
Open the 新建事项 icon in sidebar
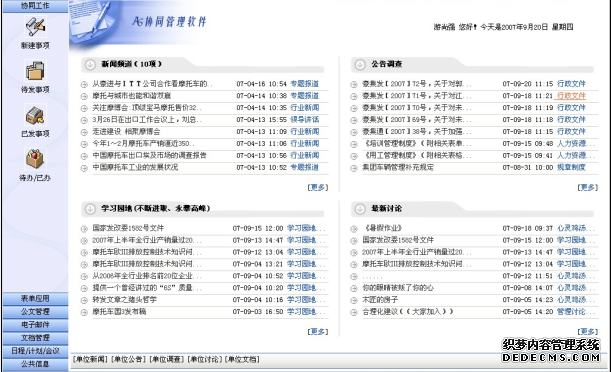coord(35,26)
